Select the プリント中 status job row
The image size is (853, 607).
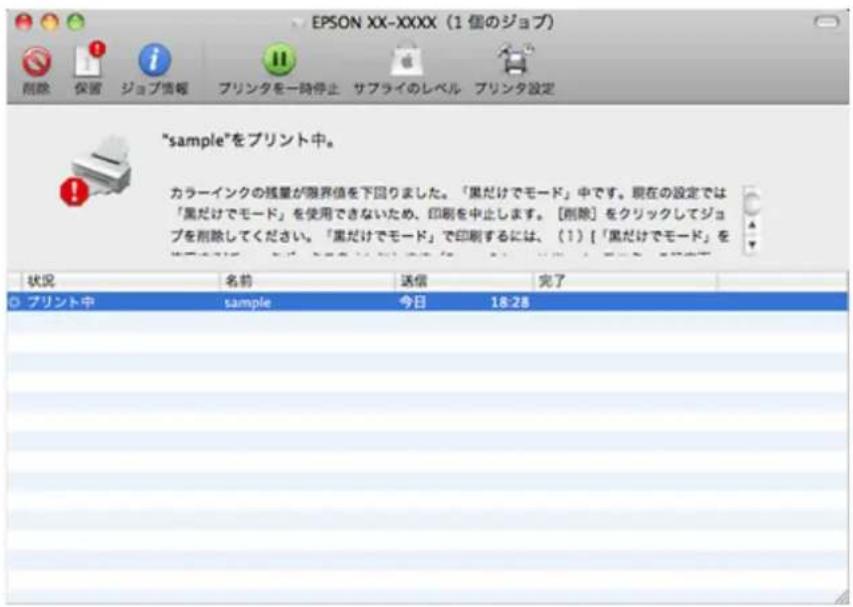click(427, 302)
